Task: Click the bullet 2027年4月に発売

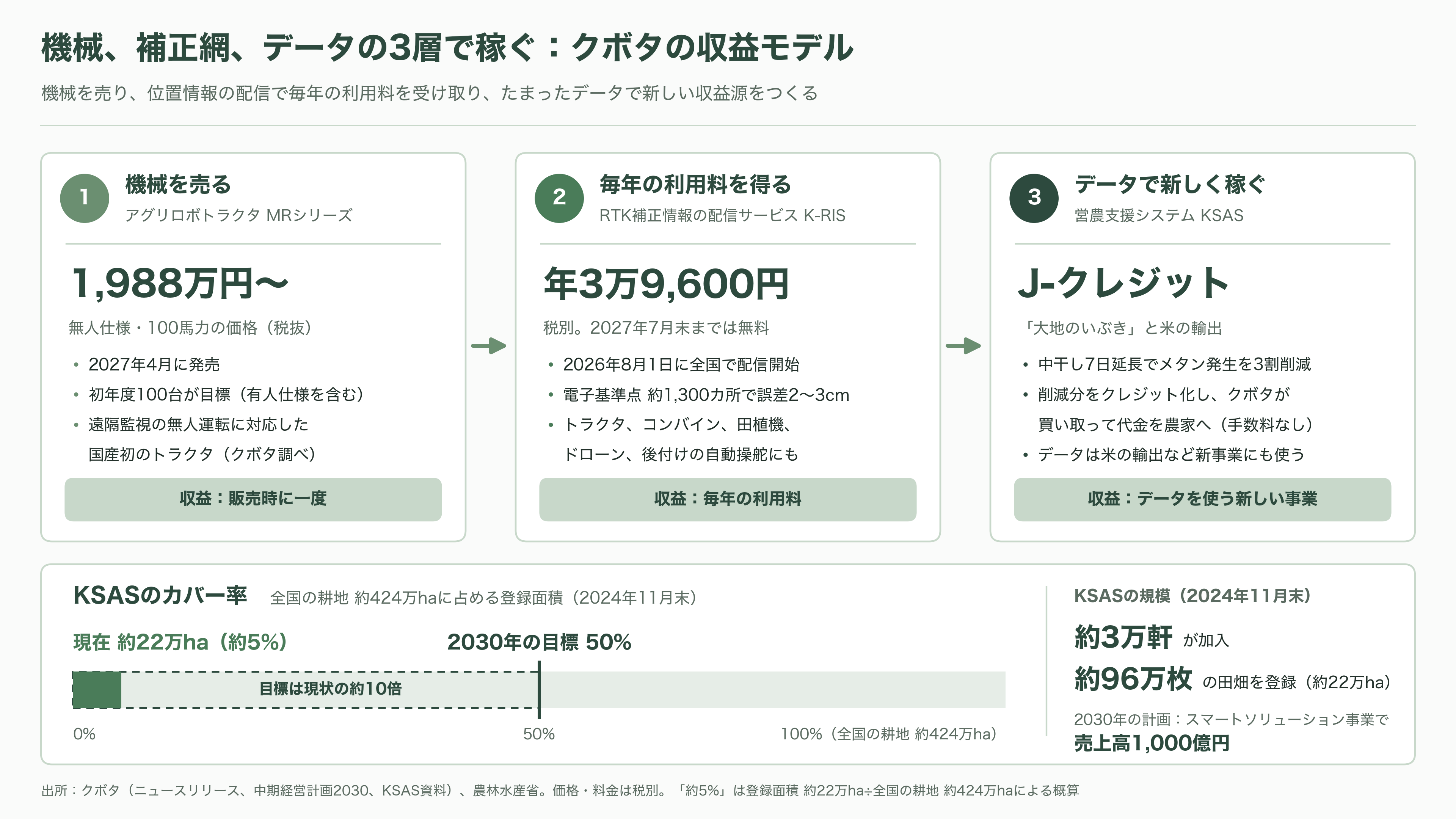Action: [x=154, y=364]
